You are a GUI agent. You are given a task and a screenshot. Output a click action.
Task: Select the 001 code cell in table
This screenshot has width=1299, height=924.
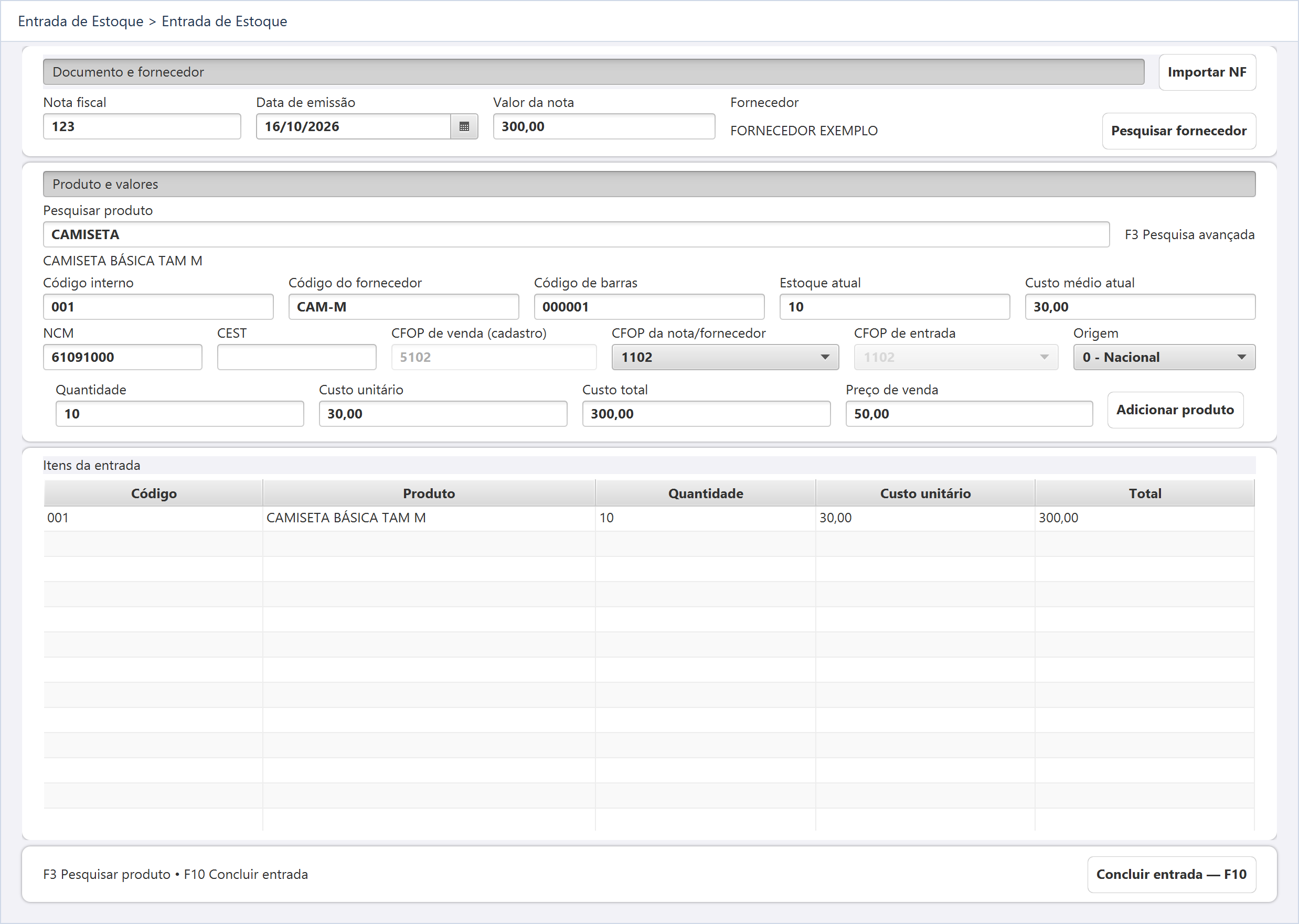(153, 518)
